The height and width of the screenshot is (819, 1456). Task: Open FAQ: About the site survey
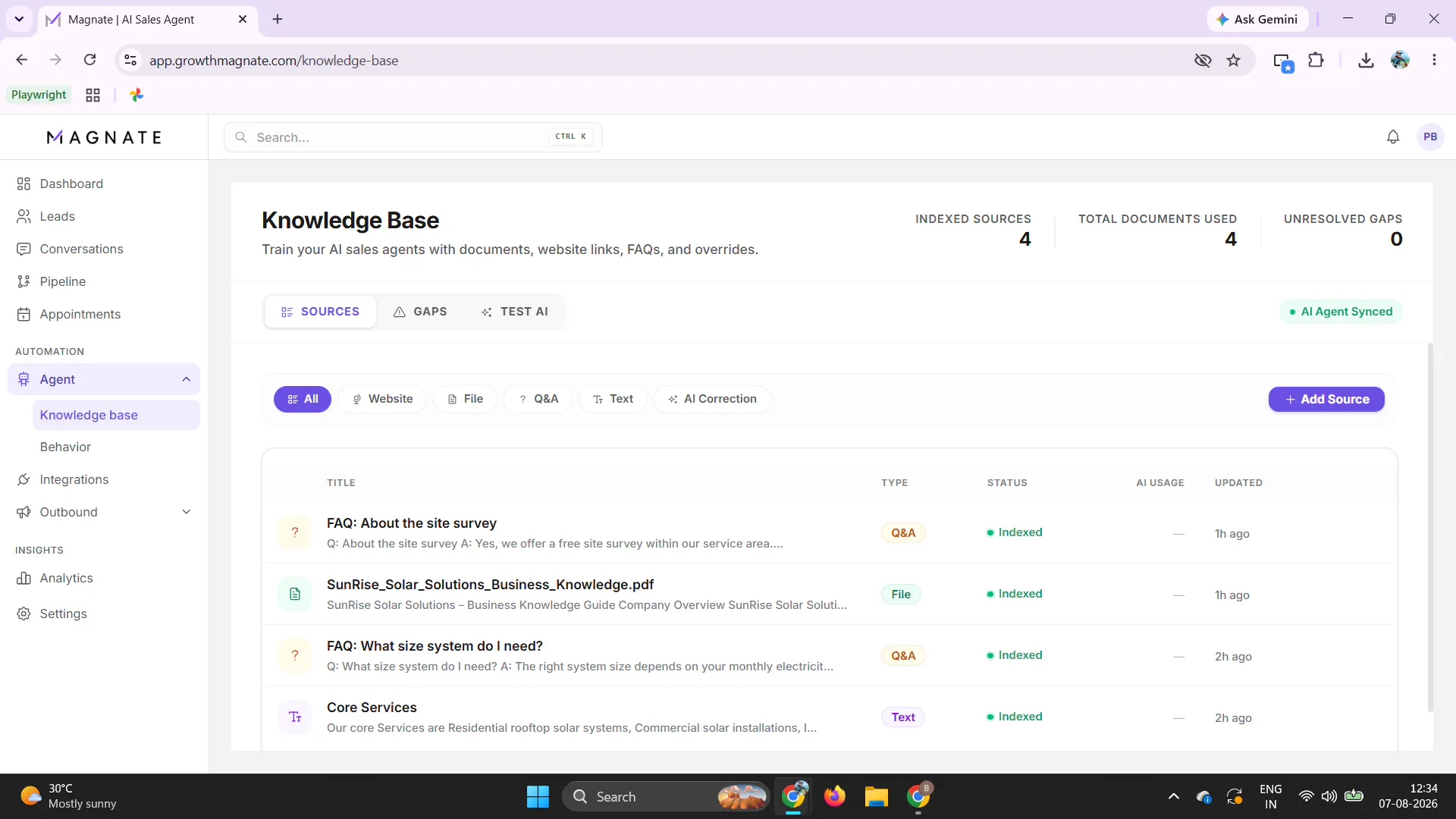(412, 523)
